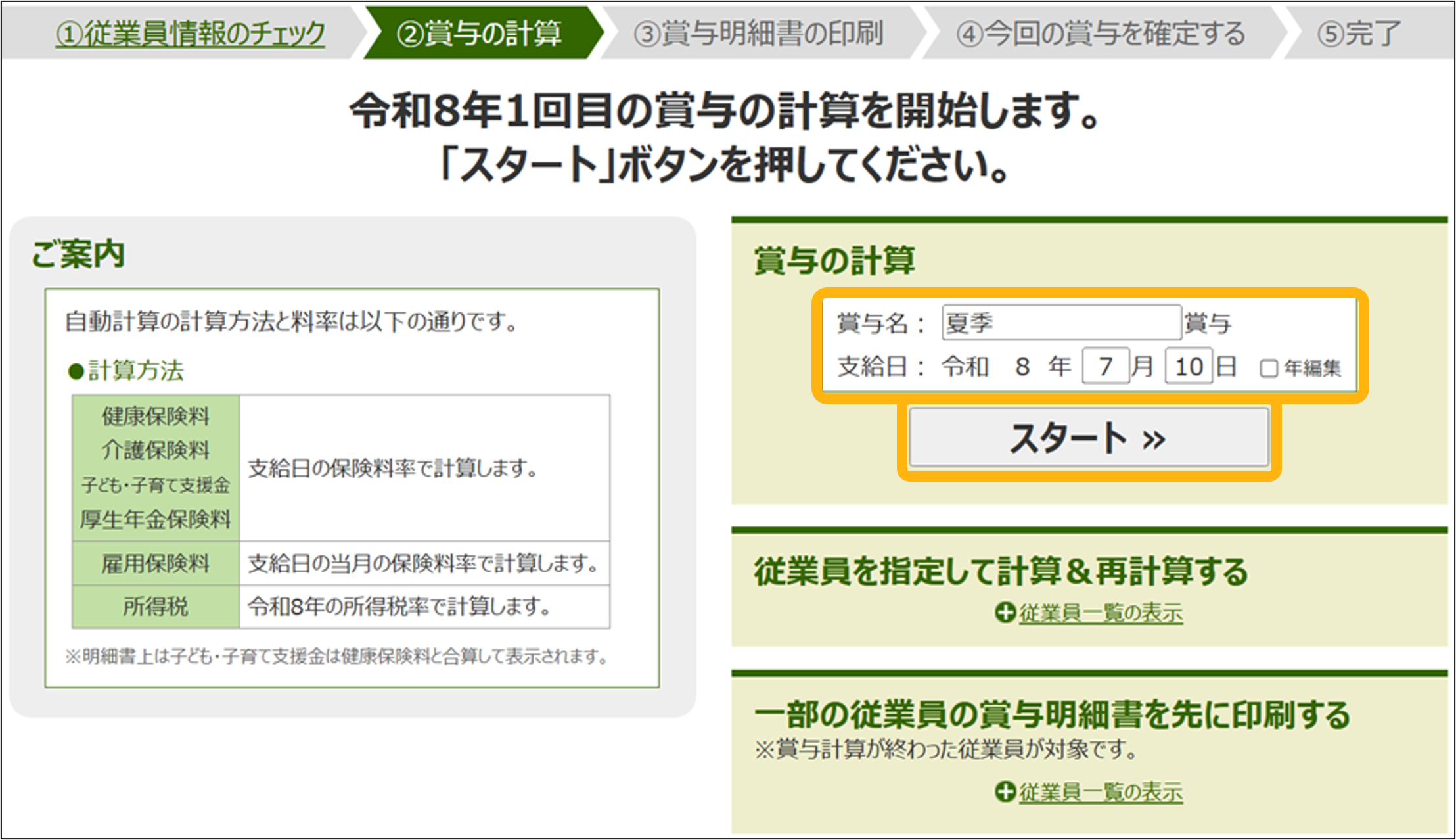Click the ご案内 panel heading
The image size is (1456, 840).
click(x=78, y=254)
